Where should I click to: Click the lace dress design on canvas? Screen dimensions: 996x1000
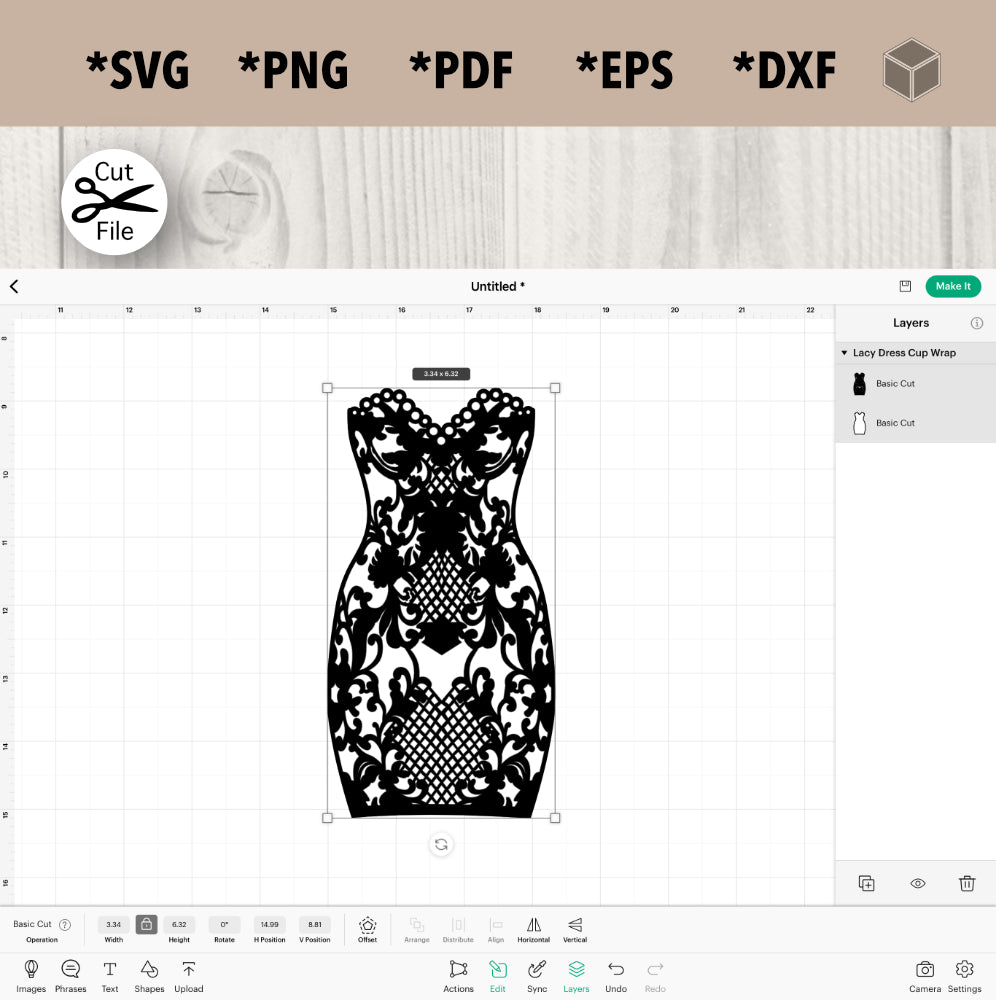pos(441,603)
